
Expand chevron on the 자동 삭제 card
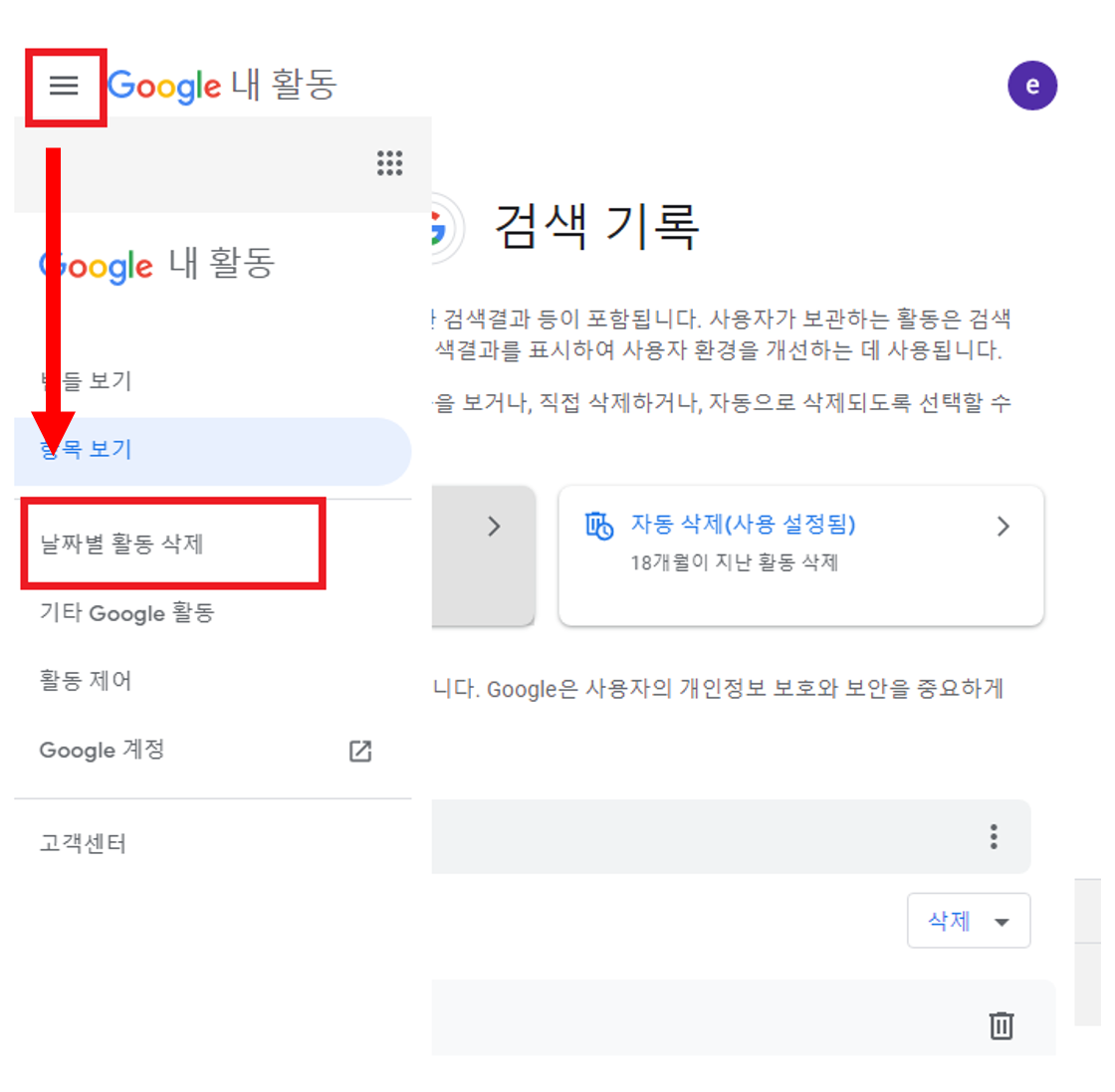pos(1003,527)
